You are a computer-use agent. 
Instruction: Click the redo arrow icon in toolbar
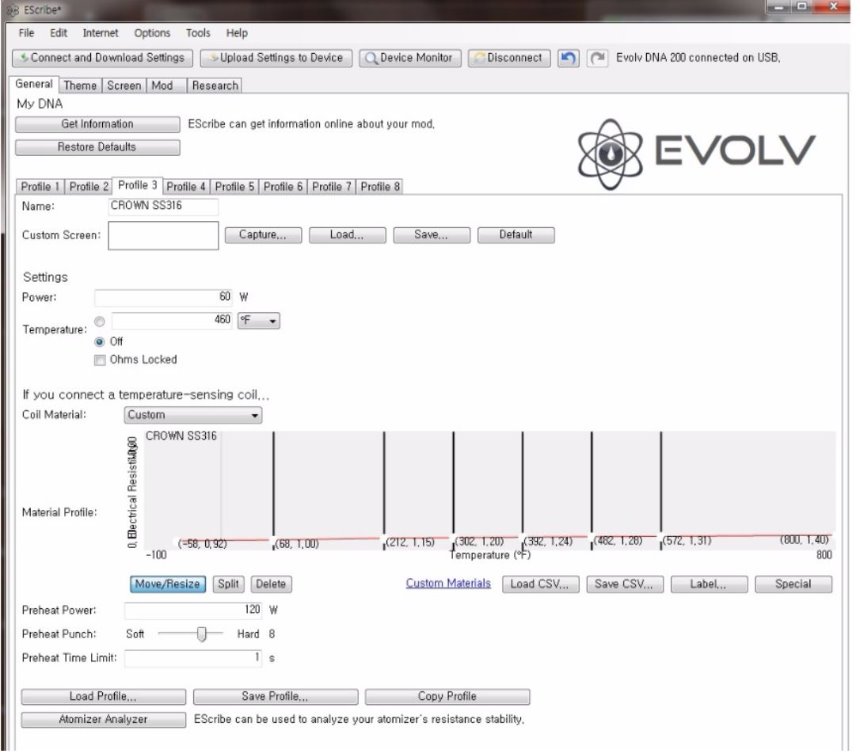[597, 58]
